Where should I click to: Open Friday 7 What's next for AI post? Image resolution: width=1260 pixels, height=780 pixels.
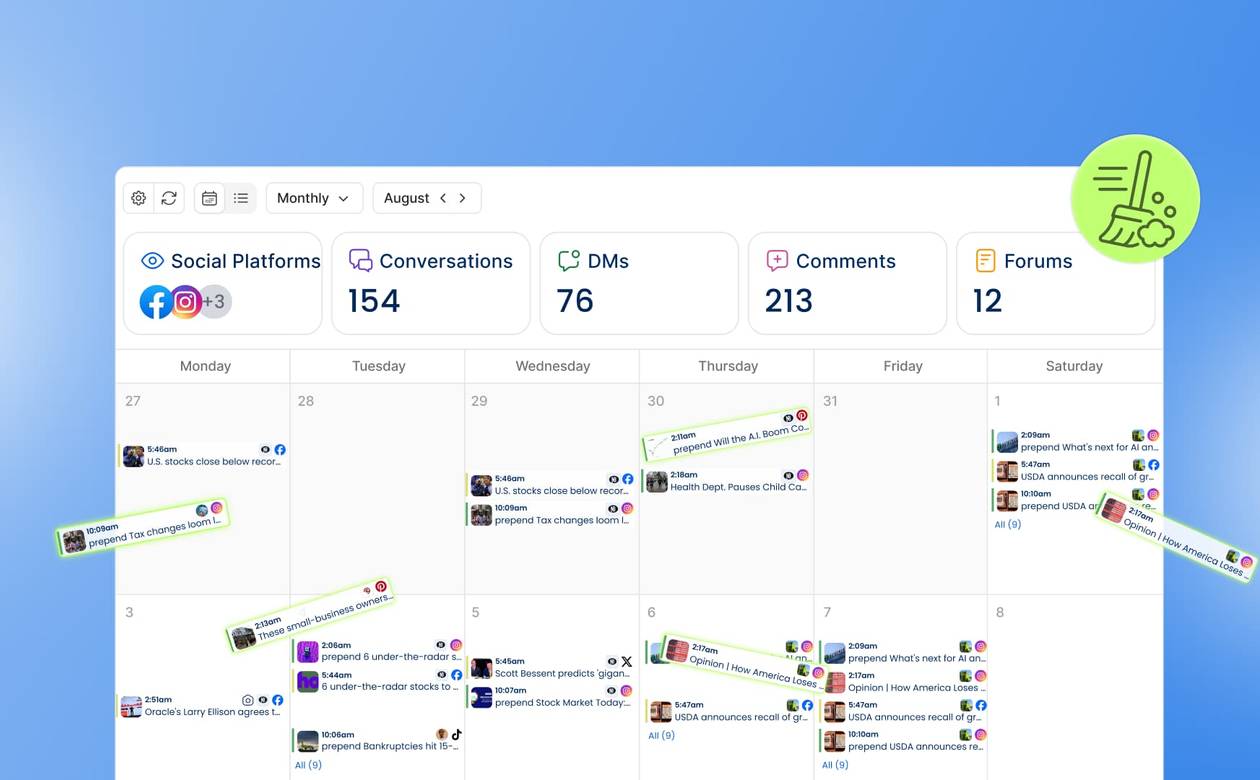904,653
